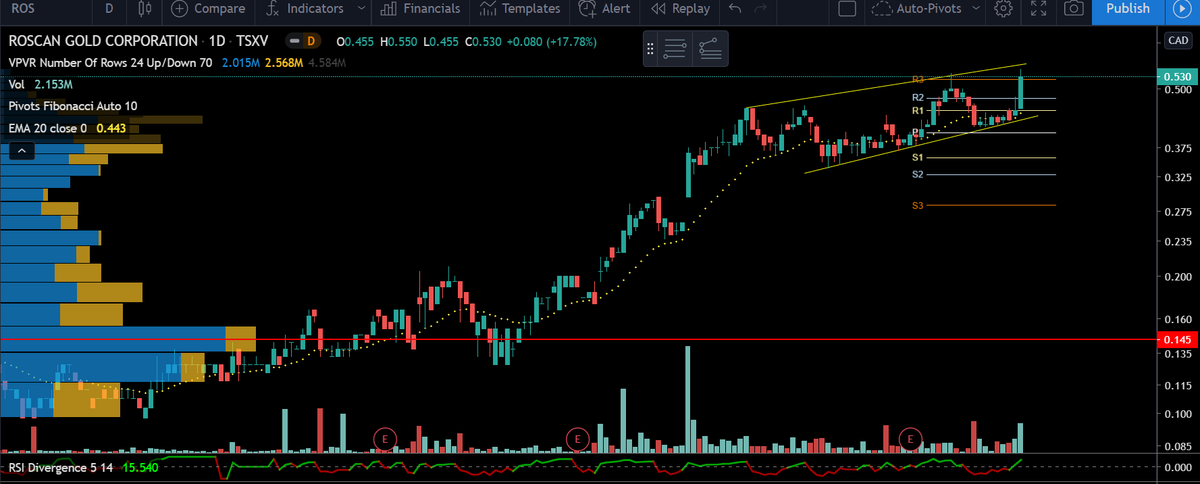1200x484 pixels.
Task: Click the Alert clock icon
Action: [586, 9]
